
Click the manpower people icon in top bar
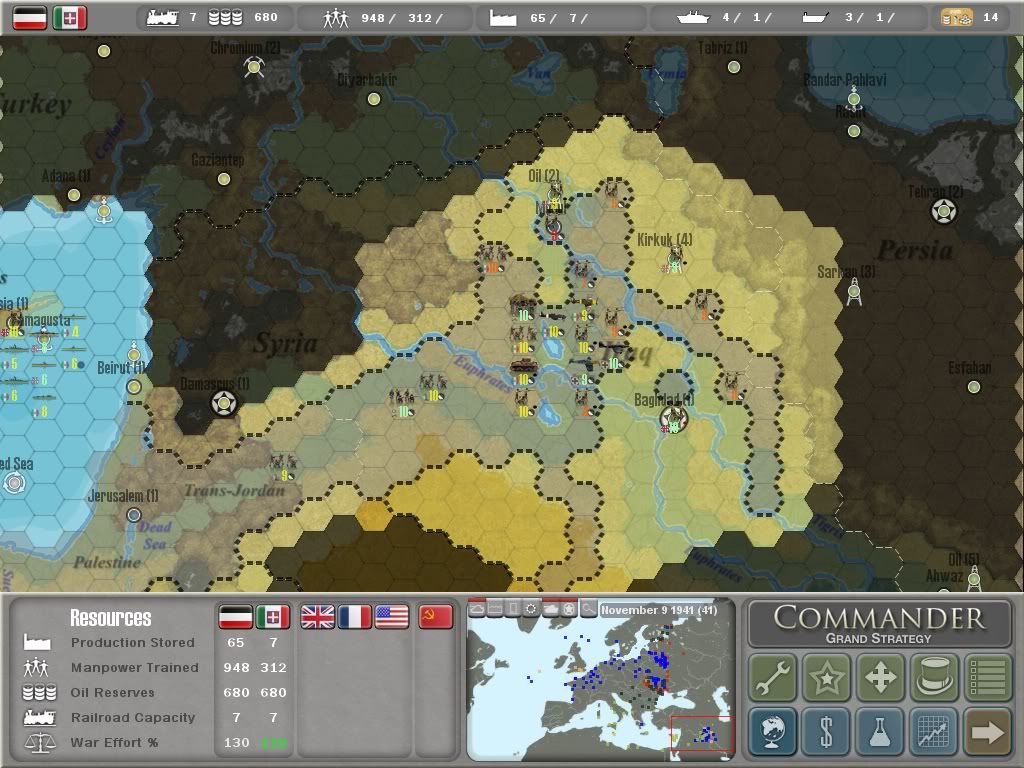(x=336, y=18)
